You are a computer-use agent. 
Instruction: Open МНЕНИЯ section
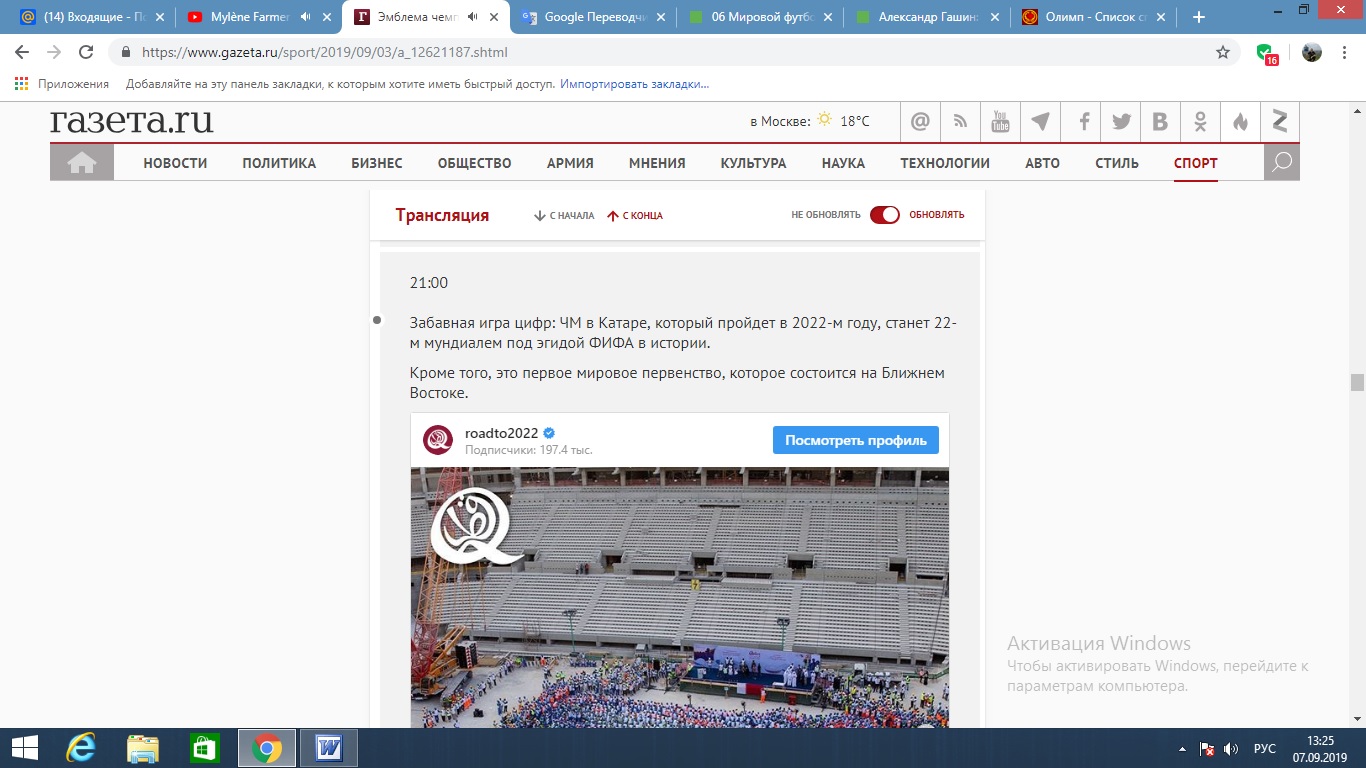point(657,163)
